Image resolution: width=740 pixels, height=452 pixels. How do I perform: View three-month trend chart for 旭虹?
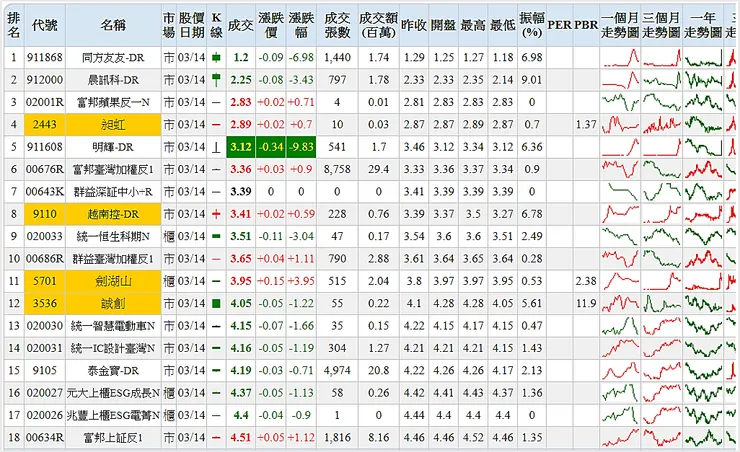[662, 125]
